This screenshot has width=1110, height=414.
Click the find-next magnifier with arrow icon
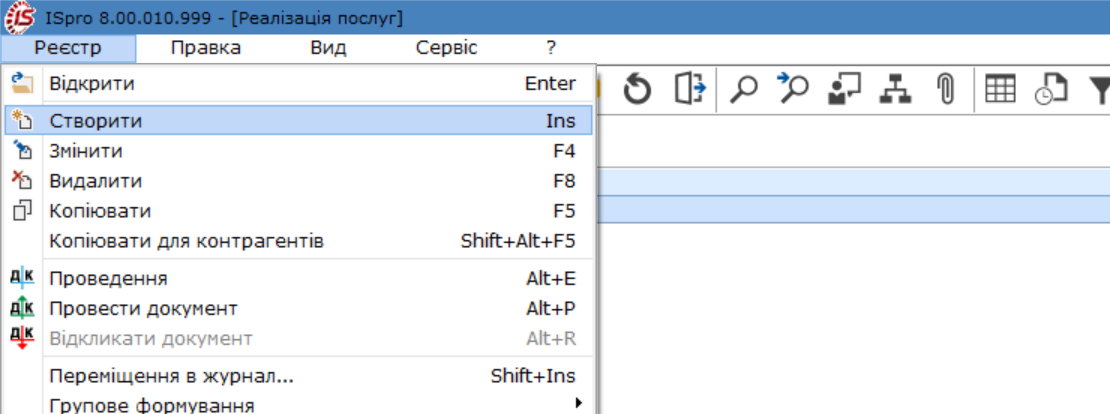click(x=794, y=88)
